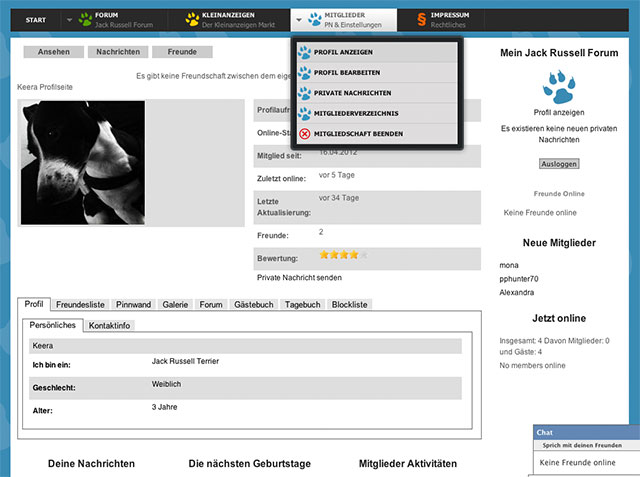Click paw icon beside Profil anzeigen menu entry
Viewport: 640px width, 477px height.
point(304,52)
